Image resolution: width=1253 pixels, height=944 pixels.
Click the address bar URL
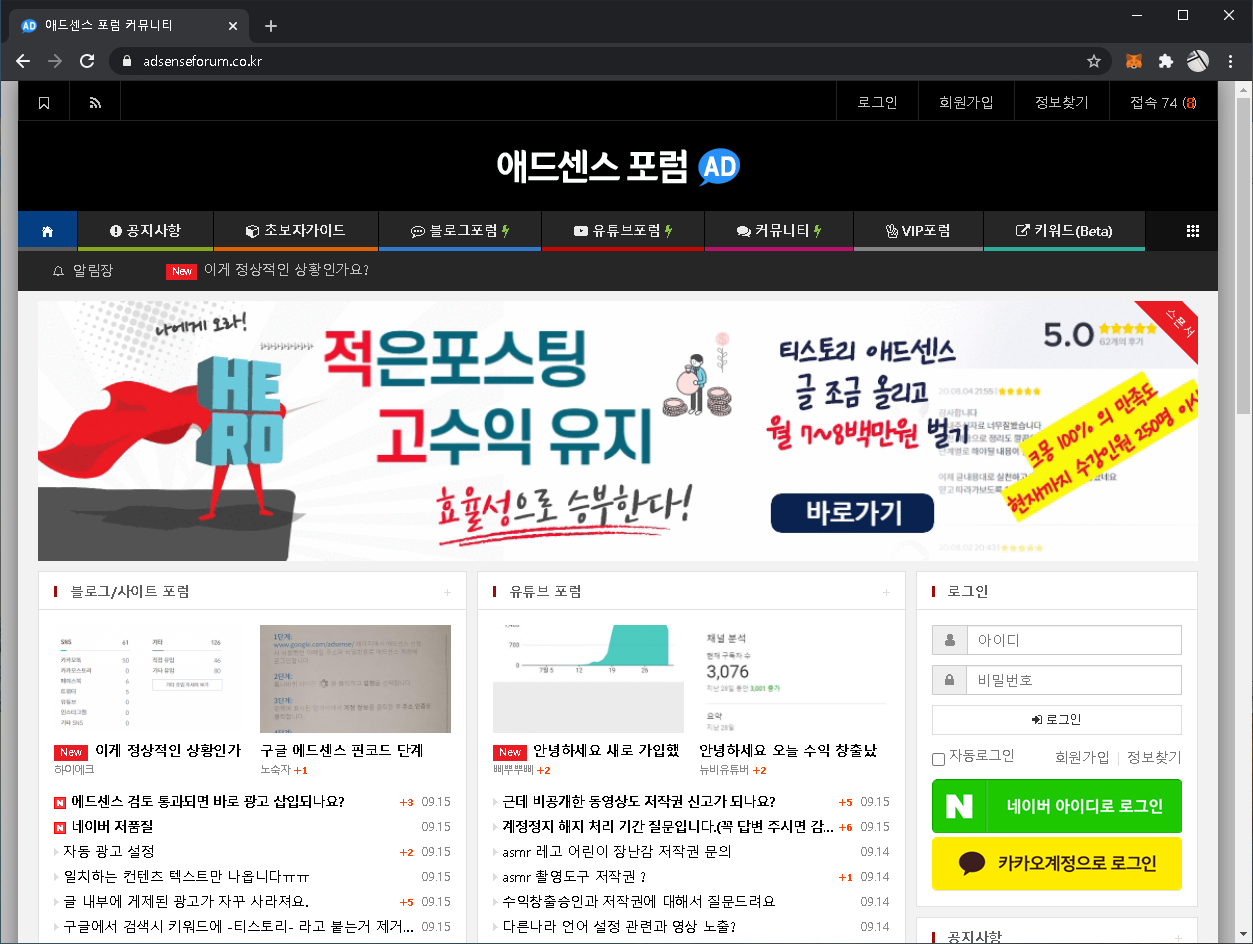tap(203, 61)
